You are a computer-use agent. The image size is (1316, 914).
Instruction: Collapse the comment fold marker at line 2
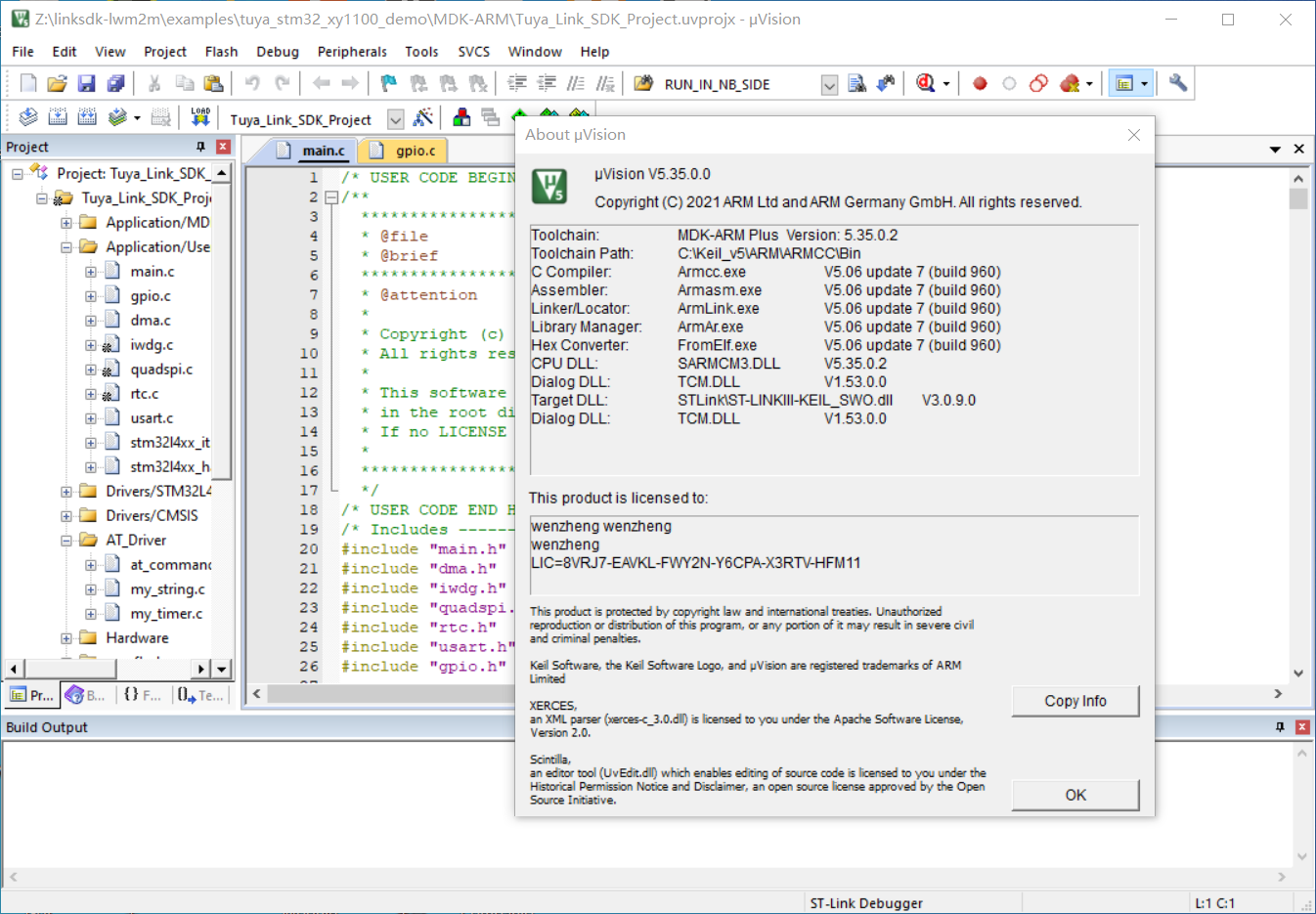tap(331, 196)
